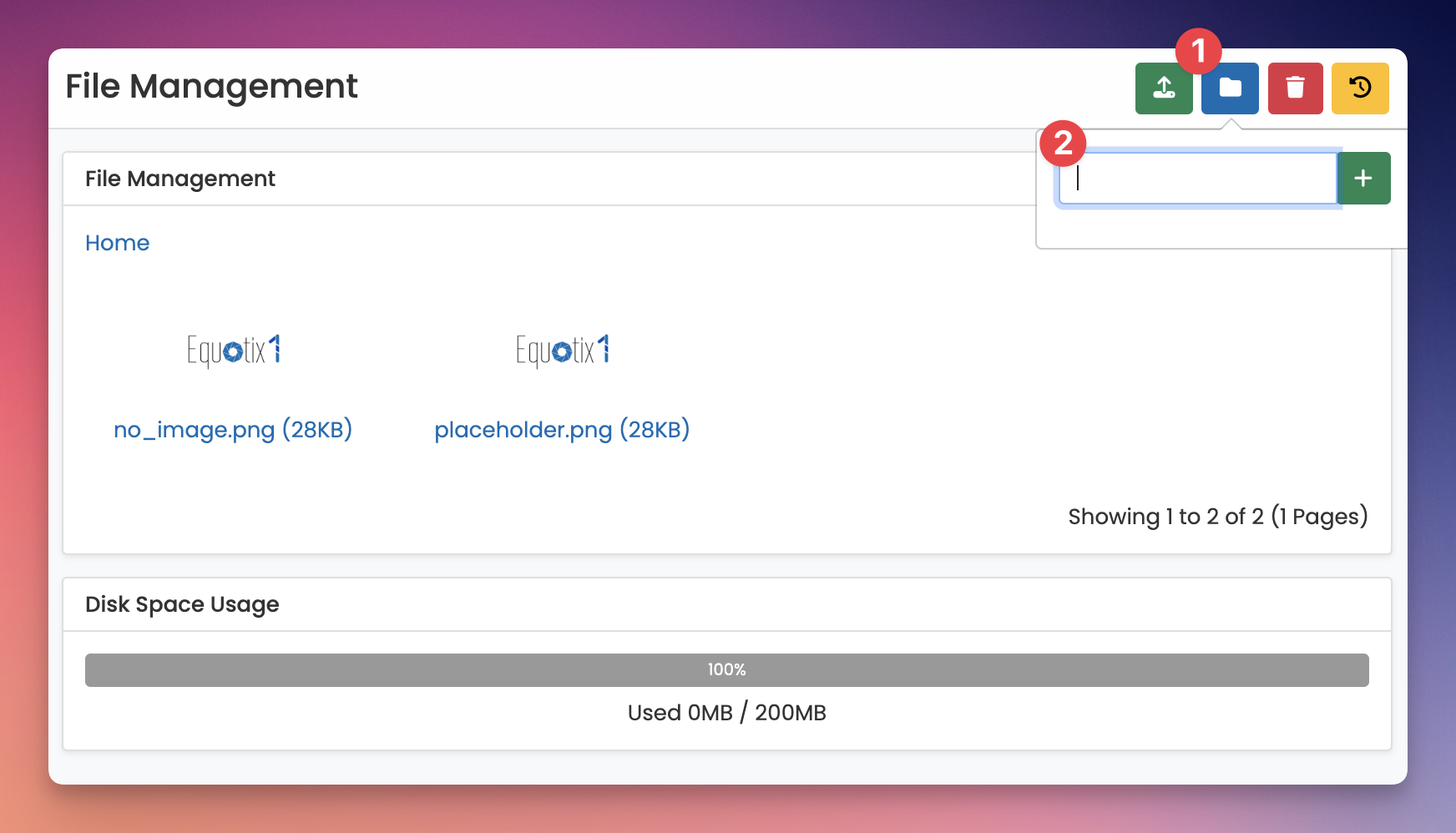Click the green upload file button
Viewport: 1456px width, 833px height.
1163,88
